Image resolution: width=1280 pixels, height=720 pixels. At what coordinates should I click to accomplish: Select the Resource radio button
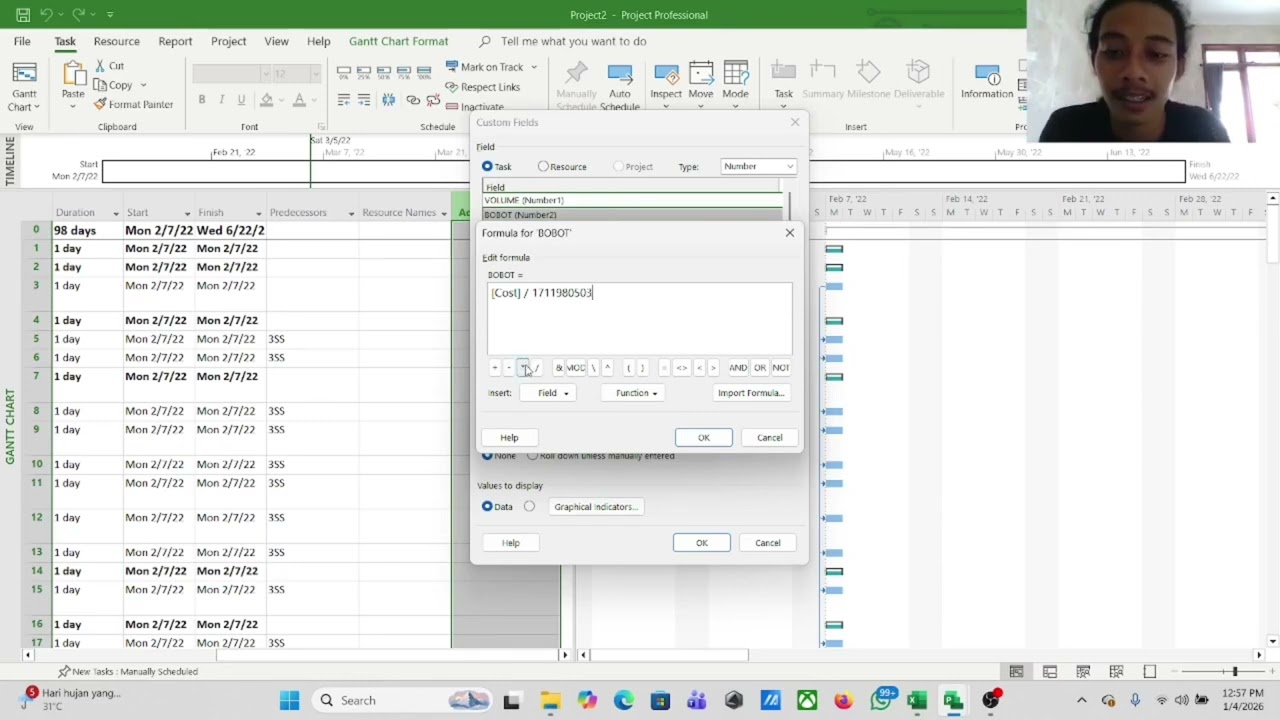[x=543, y=166]
